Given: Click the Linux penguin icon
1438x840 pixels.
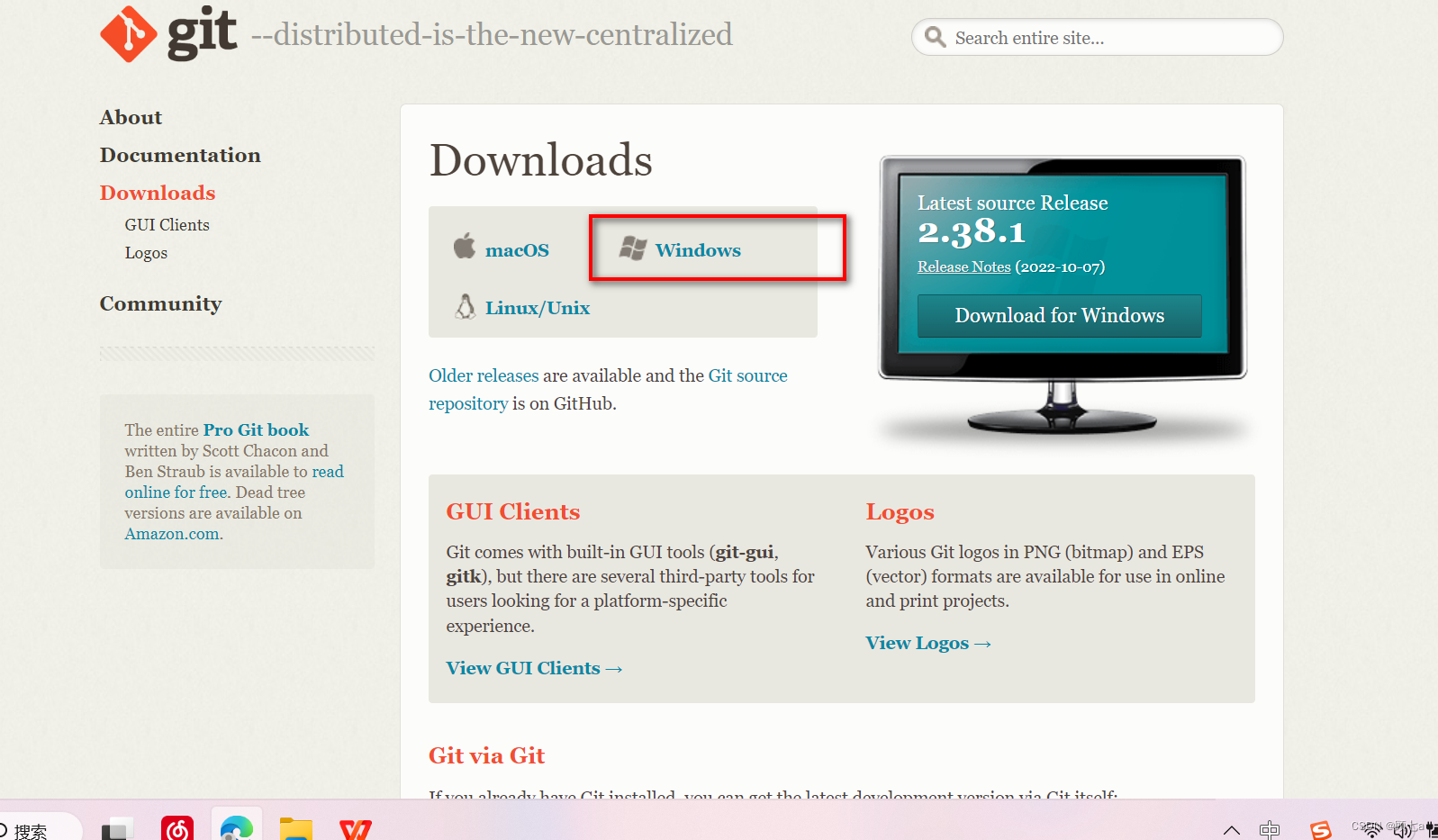Looking at the screenshot, I should click(x=466, y=306).
